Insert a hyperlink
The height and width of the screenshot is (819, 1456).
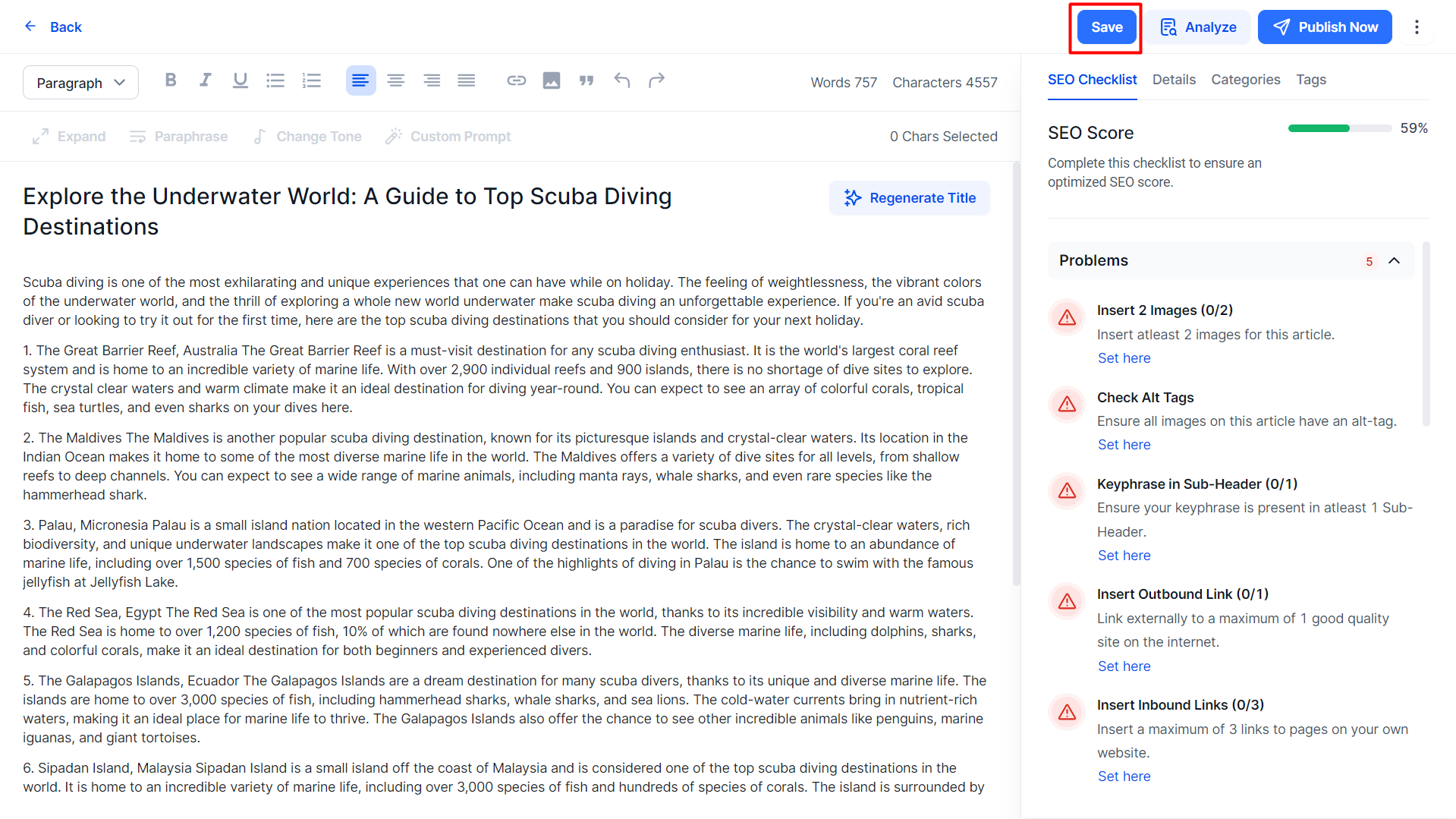click(x=517, y=80)
